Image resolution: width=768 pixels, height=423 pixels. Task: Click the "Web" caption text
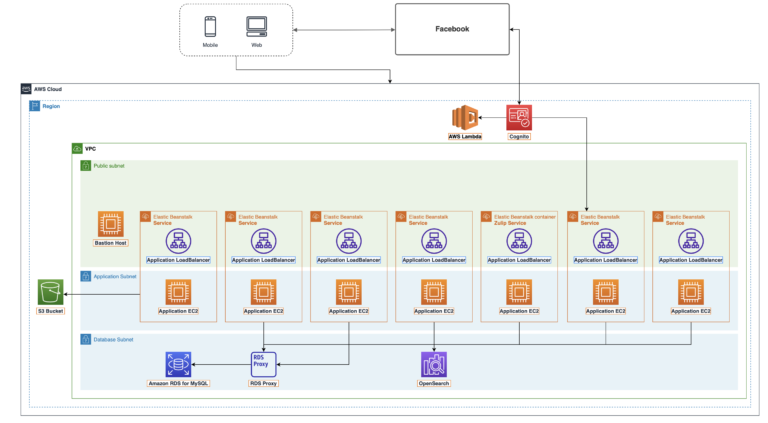point(257,45)
